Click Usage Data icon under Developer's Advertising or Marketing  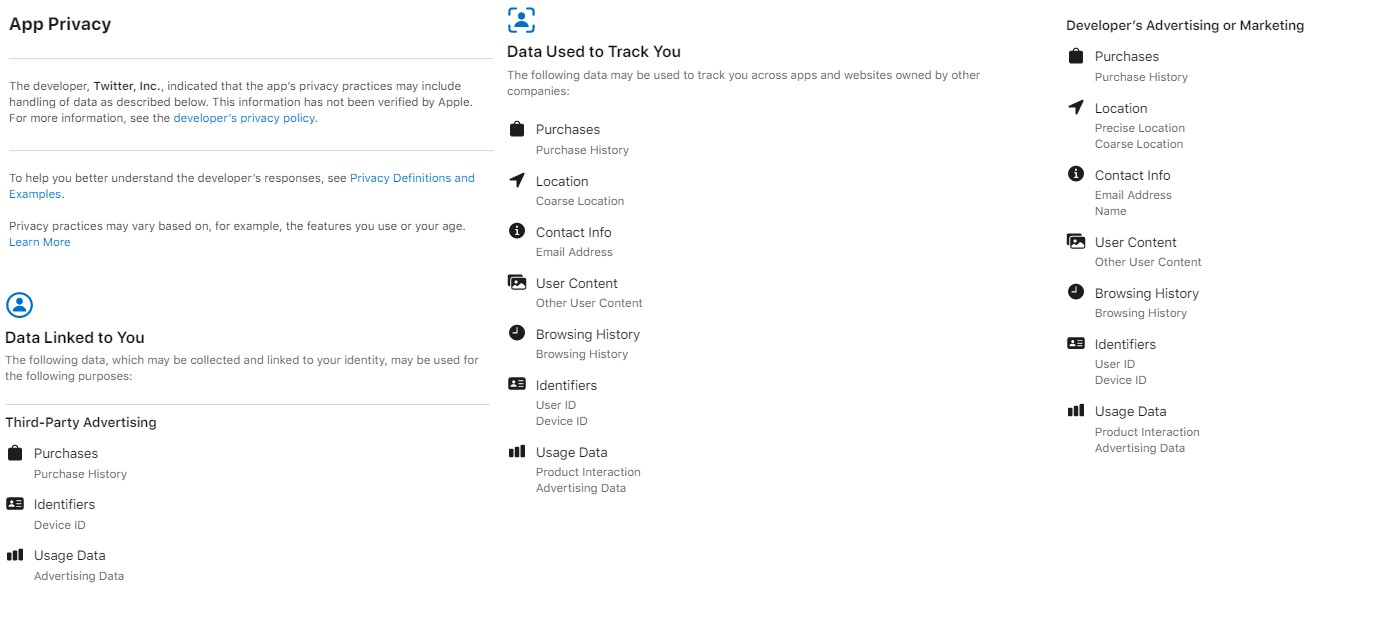coord(1076,410)
